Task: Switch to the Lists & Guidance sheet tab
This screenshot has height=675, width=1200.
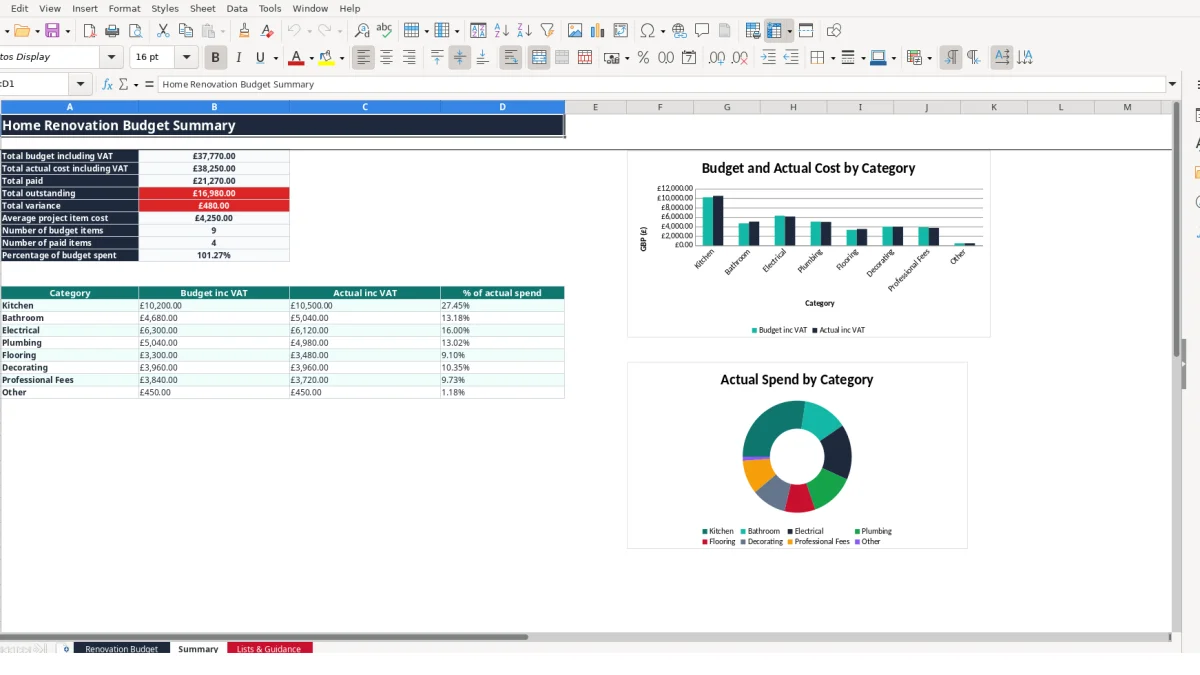Action: click(269, 649)
